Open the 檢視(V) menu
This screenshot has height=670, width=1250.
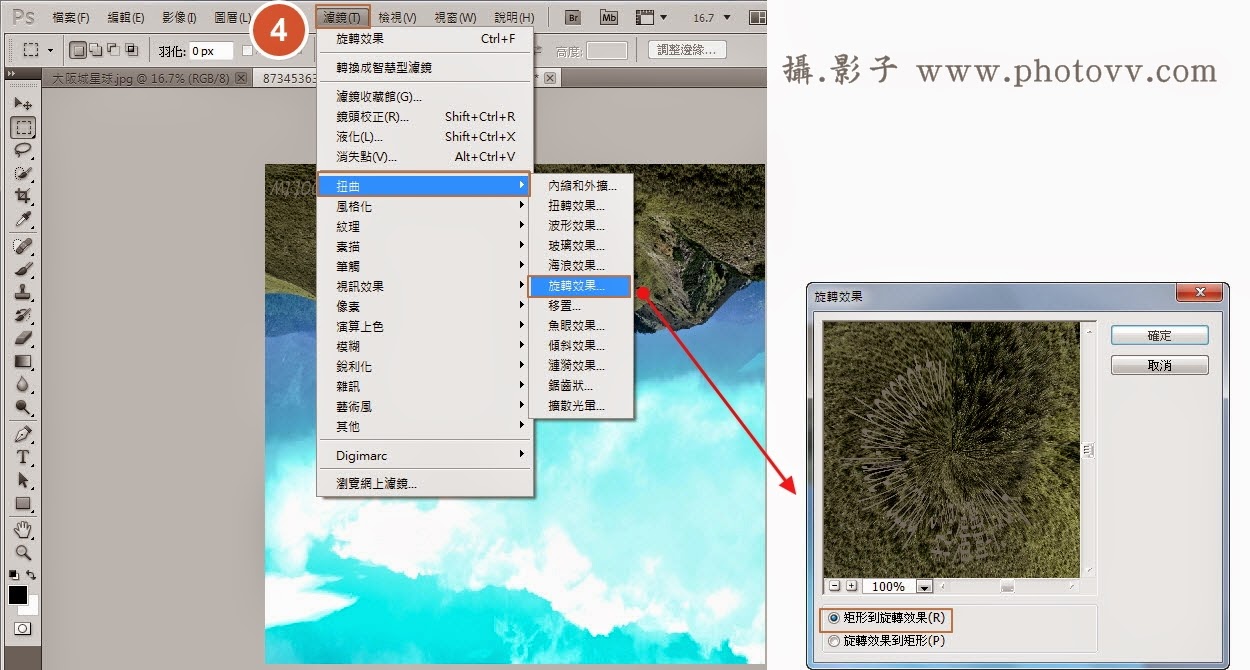(397, 18)
